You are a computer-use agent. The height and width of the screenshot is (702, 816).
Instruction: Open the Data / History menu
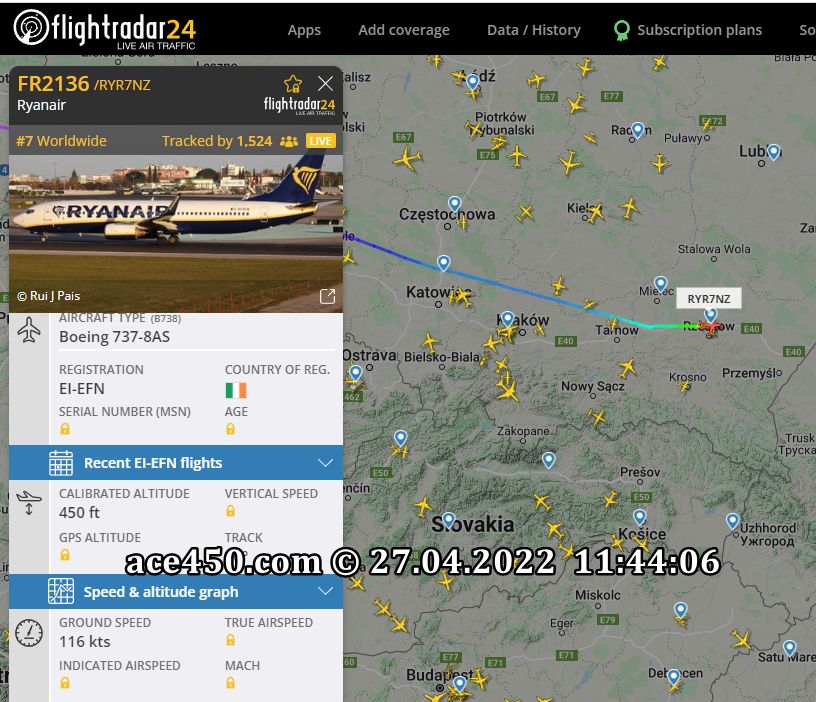click(x=533, y=30)
